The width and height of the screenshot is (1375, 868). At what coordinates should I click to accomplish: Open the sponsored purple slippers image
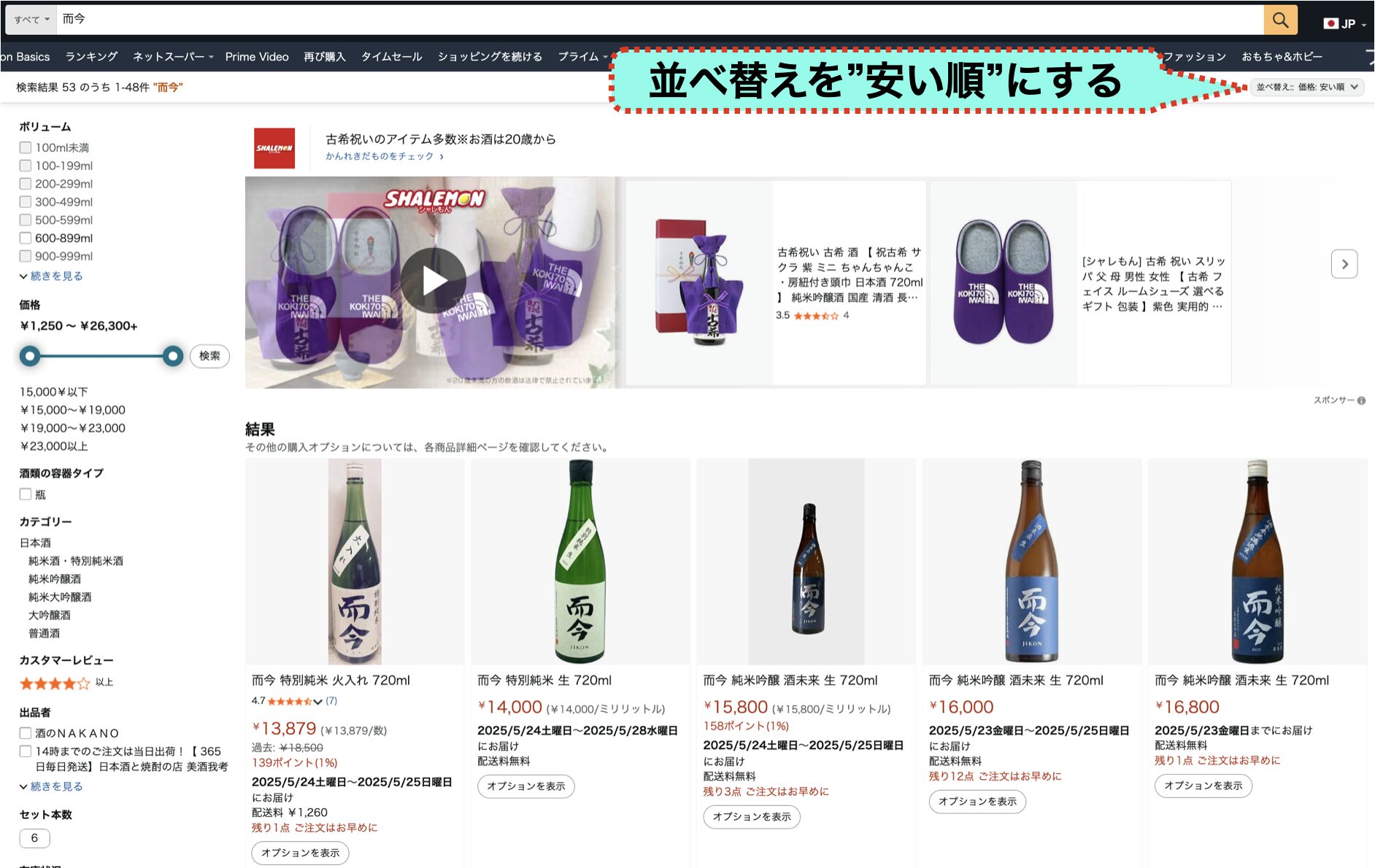1004,283
